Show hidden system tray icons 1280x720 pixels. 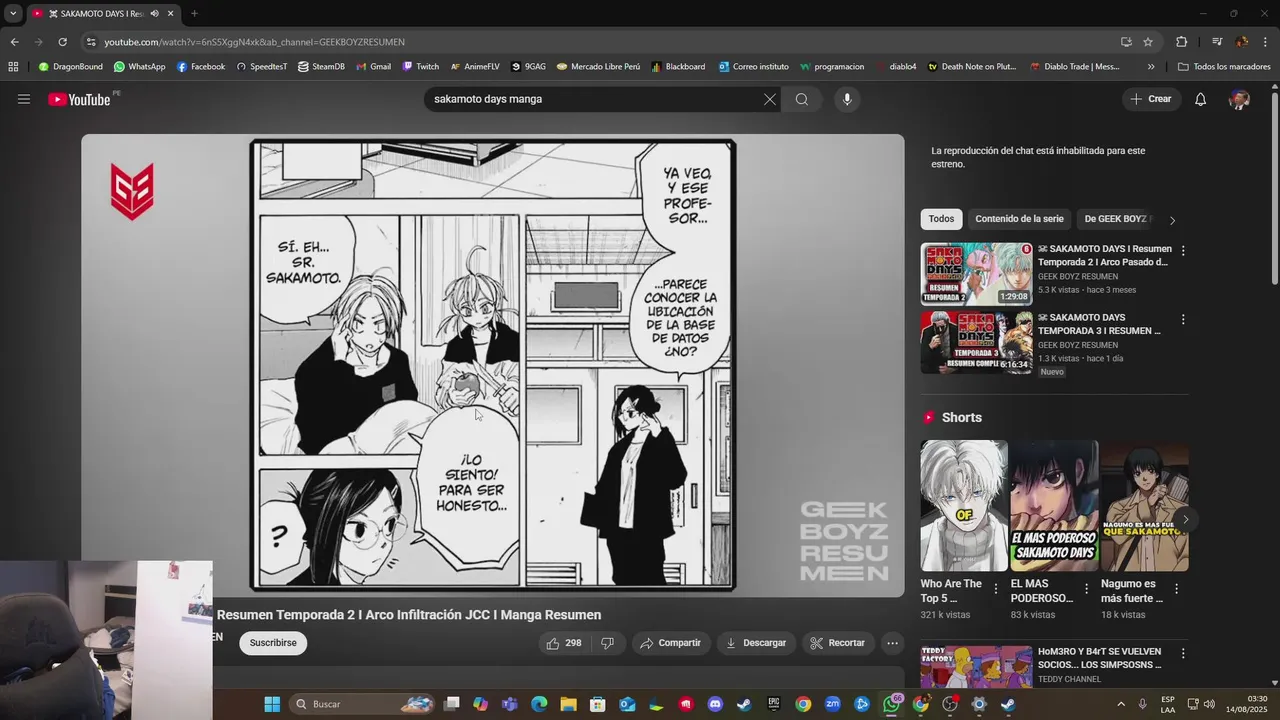click(1120, 704)
